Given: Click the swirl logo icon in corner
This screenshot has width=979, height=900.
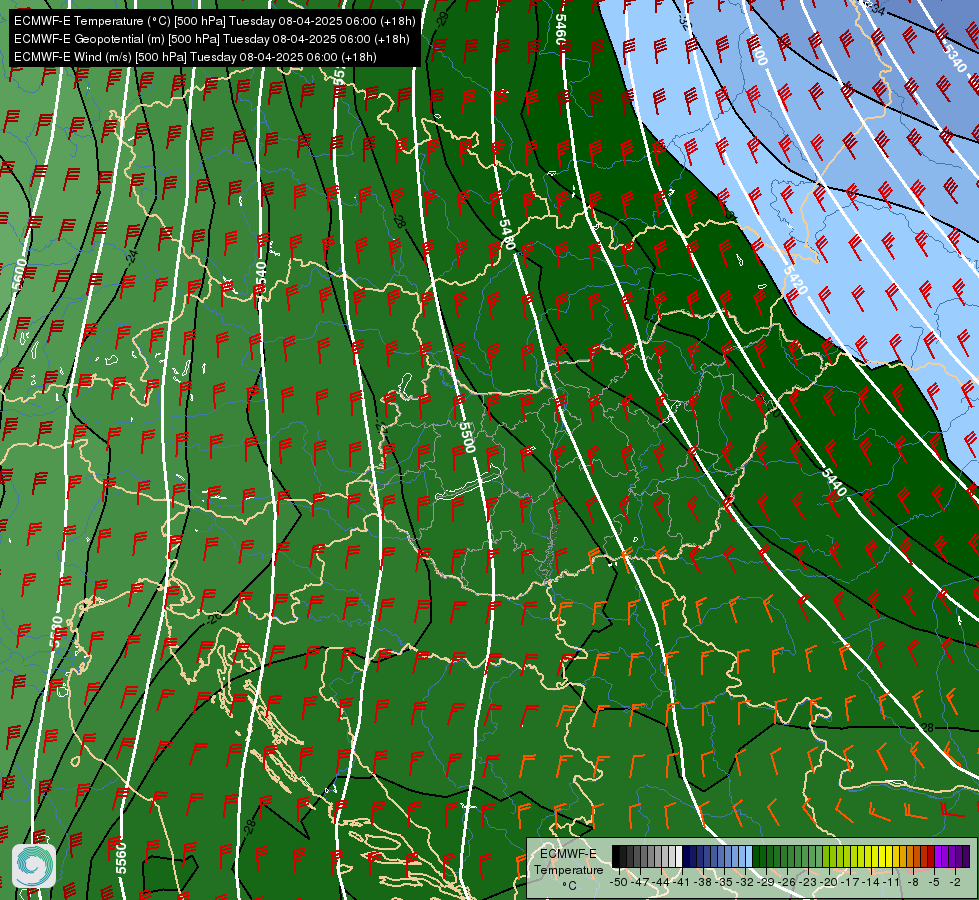Looking at the screenshot, I should point(34,865).
